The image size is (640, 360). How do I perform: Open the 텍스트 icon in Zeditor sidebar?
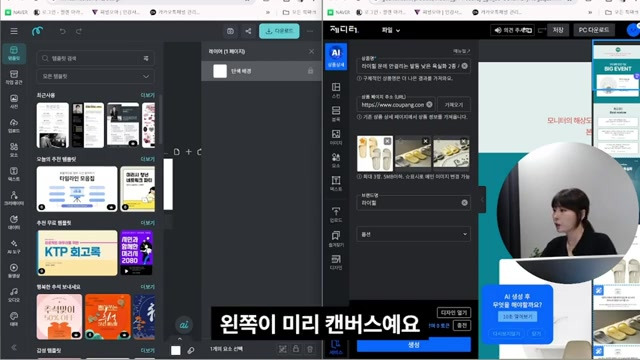coord(336,183)
